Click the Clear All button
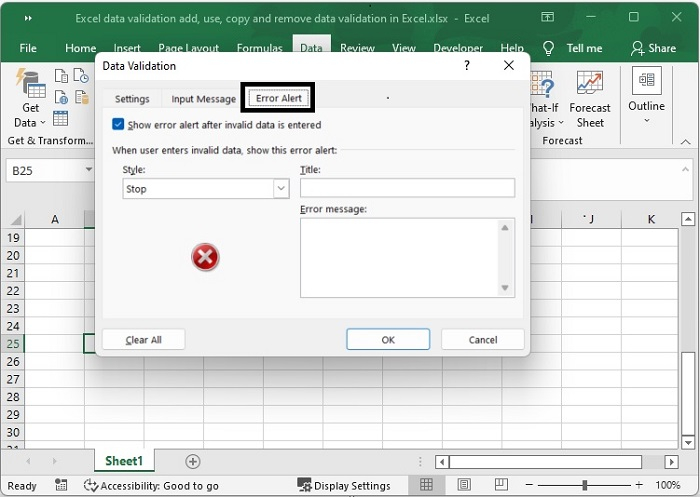700x497 pixels. point(143,339)
